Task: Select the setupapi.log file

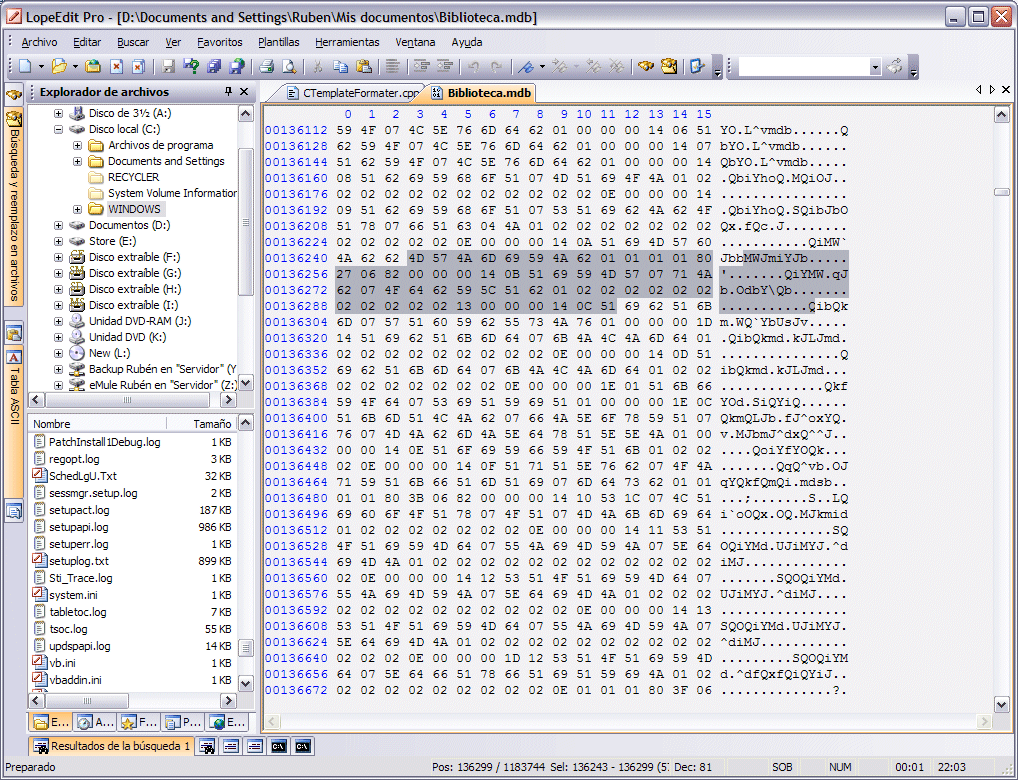Action: [79, 527]
